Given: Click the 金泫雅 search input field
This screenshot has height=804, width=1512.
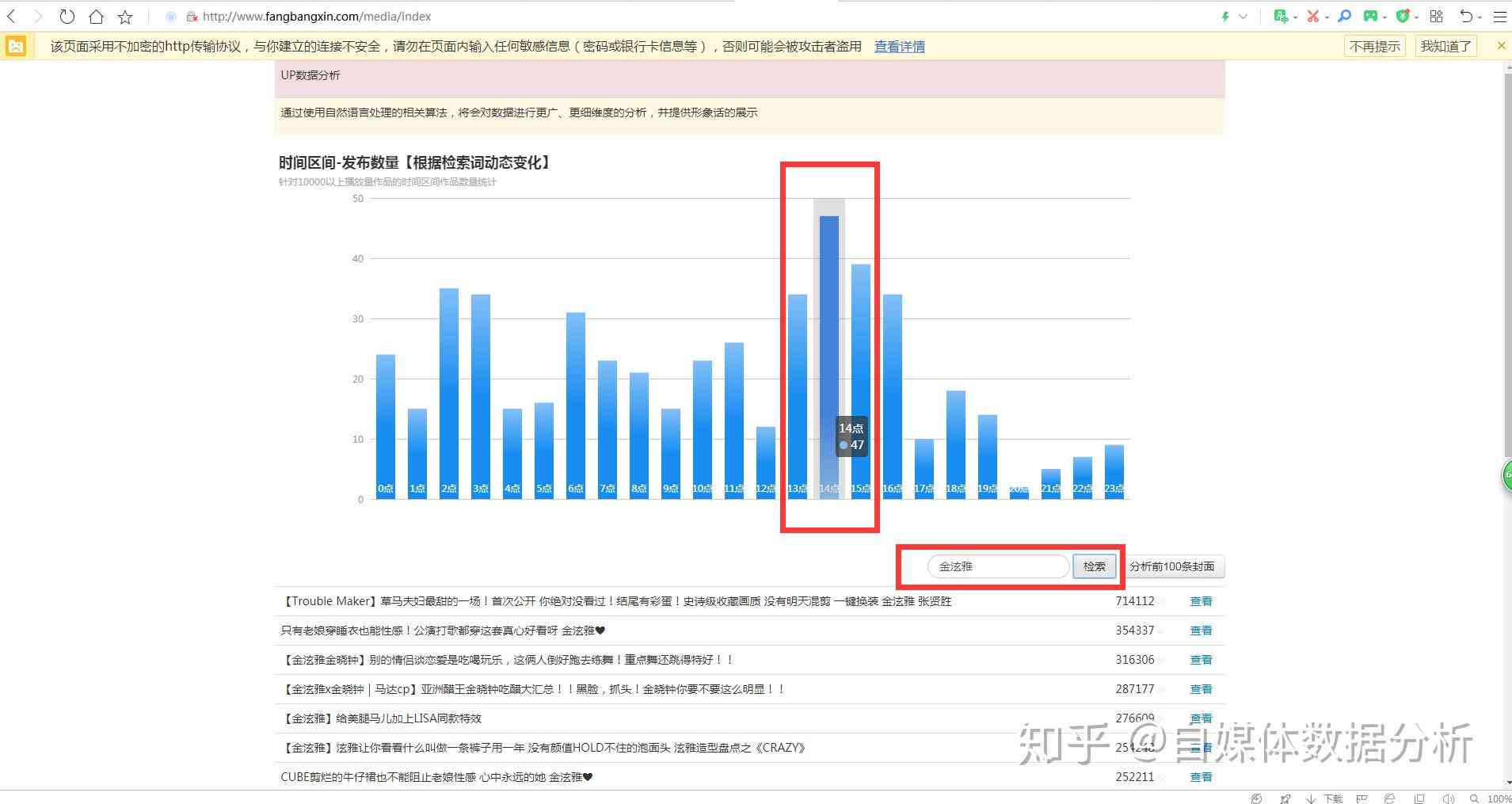Looking at the screenshot, I should point(998,566).
